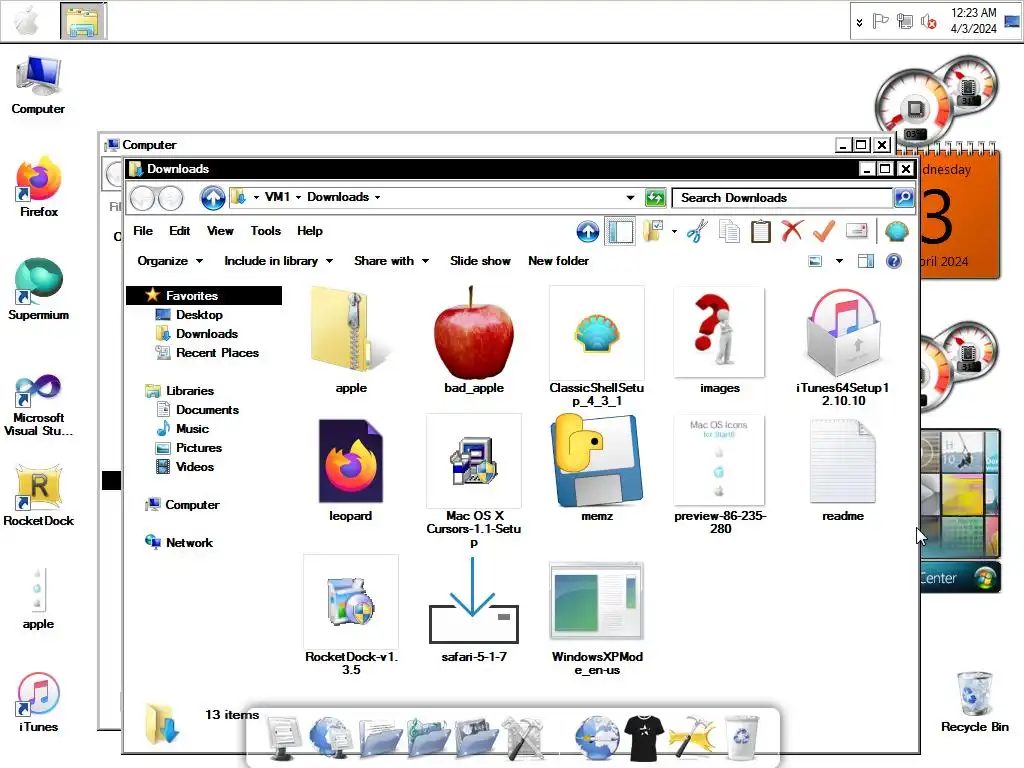Click the Paste clipboard icon
Screen dimensions: 1024x768
pyautogui.click(x=760, y=231)
